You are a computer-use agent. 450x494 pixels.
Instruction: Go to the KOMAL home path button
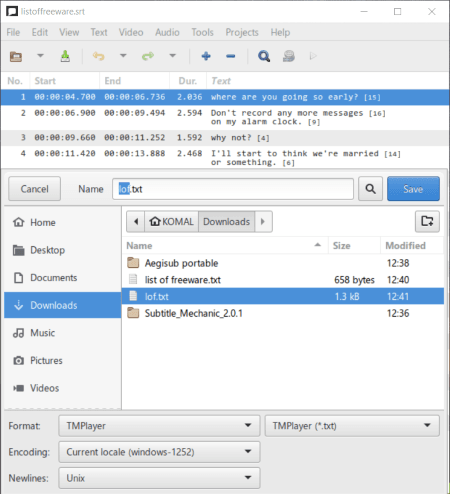pos(172,222)
